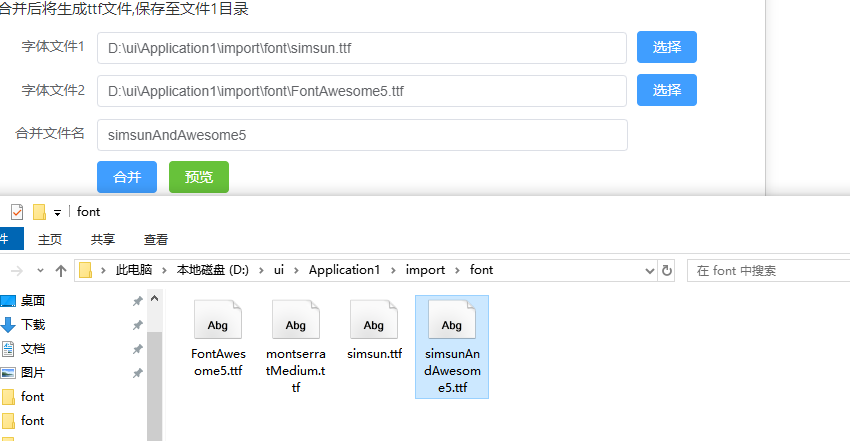This screenshot has height=441, width=850.
Task: Select the simsun.ttf file icon
Action: 374,320
